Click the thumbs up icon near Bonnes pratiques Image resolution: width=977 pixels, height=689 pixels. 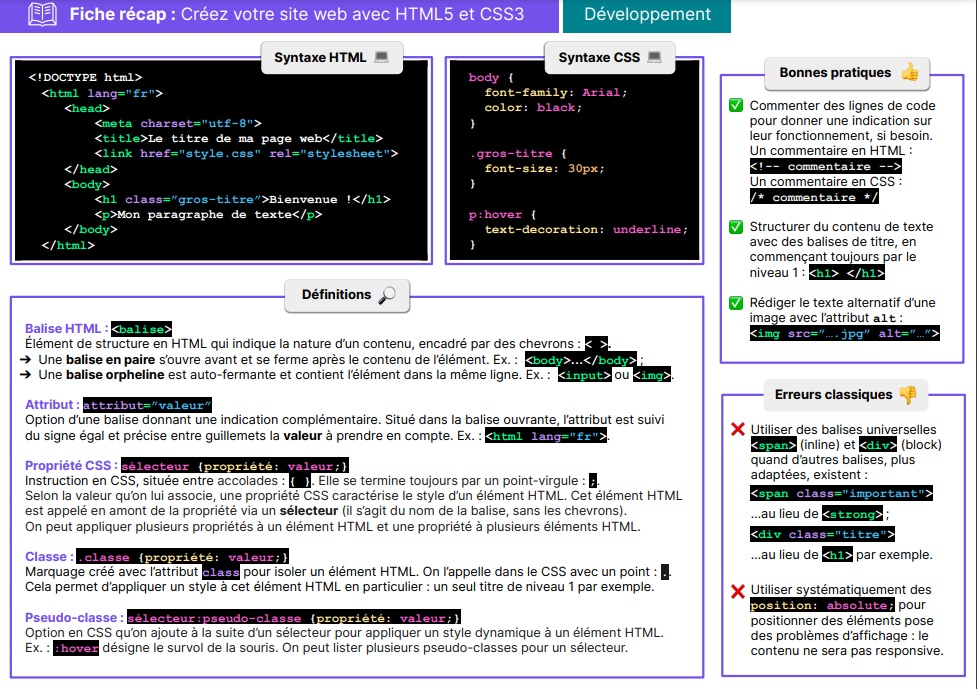point(909,73)
